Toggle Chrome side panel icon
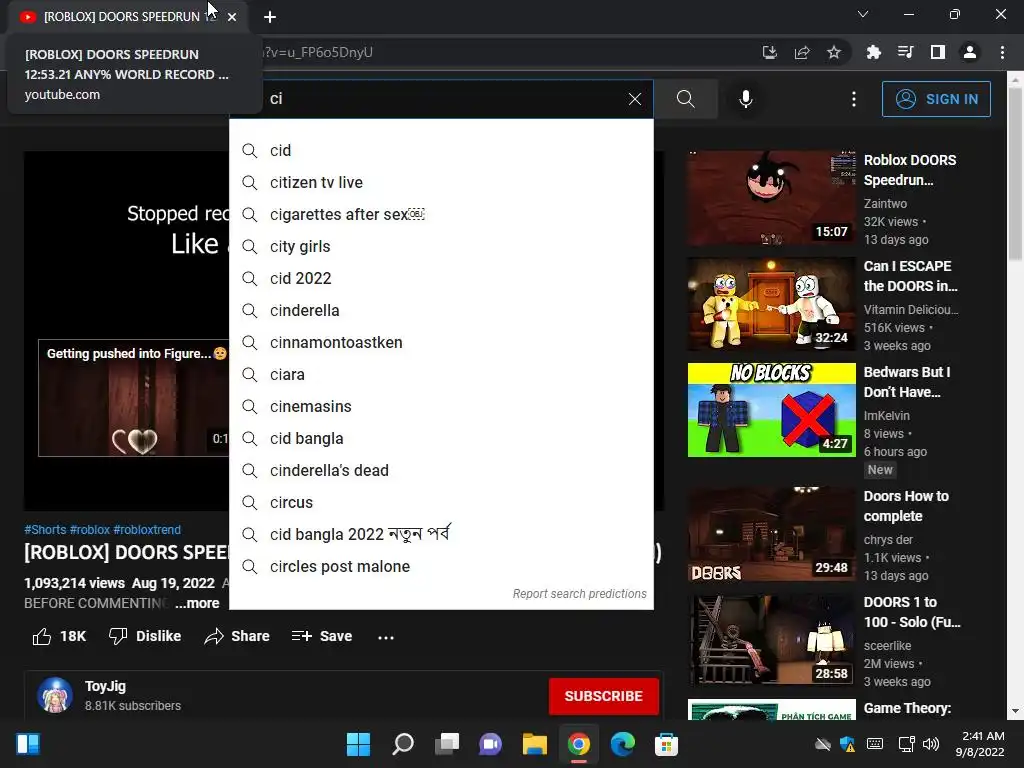This screenshot has width=1024, height=768. (937, 52)
